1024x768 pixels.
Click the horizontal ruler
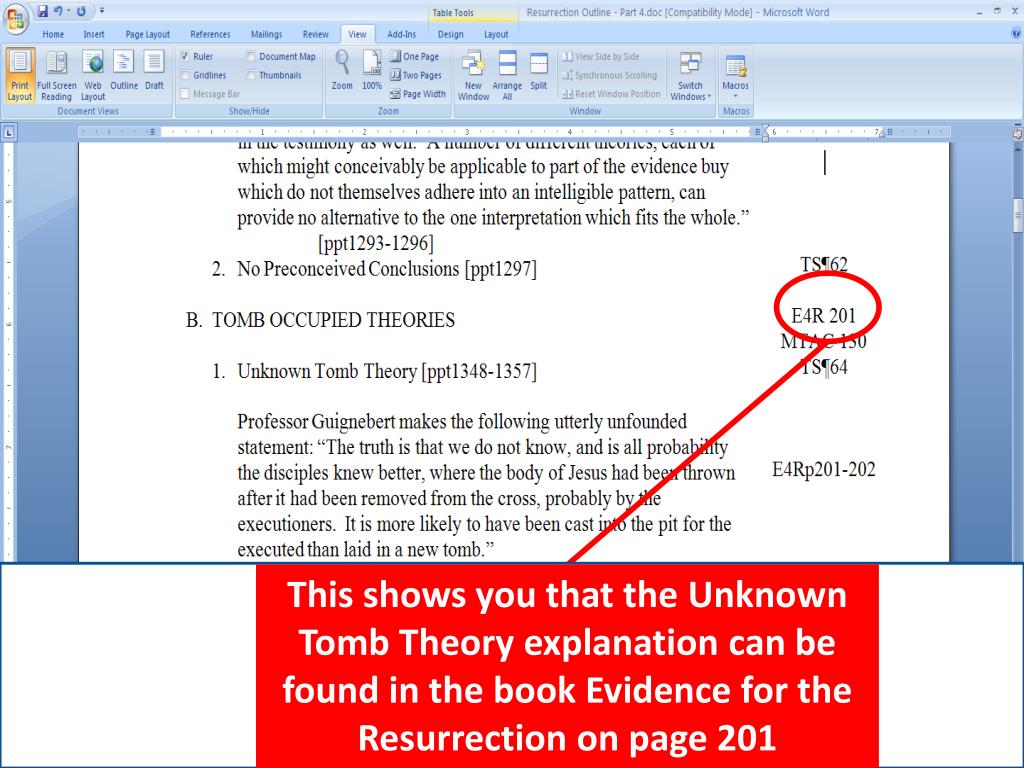[513, 132]
